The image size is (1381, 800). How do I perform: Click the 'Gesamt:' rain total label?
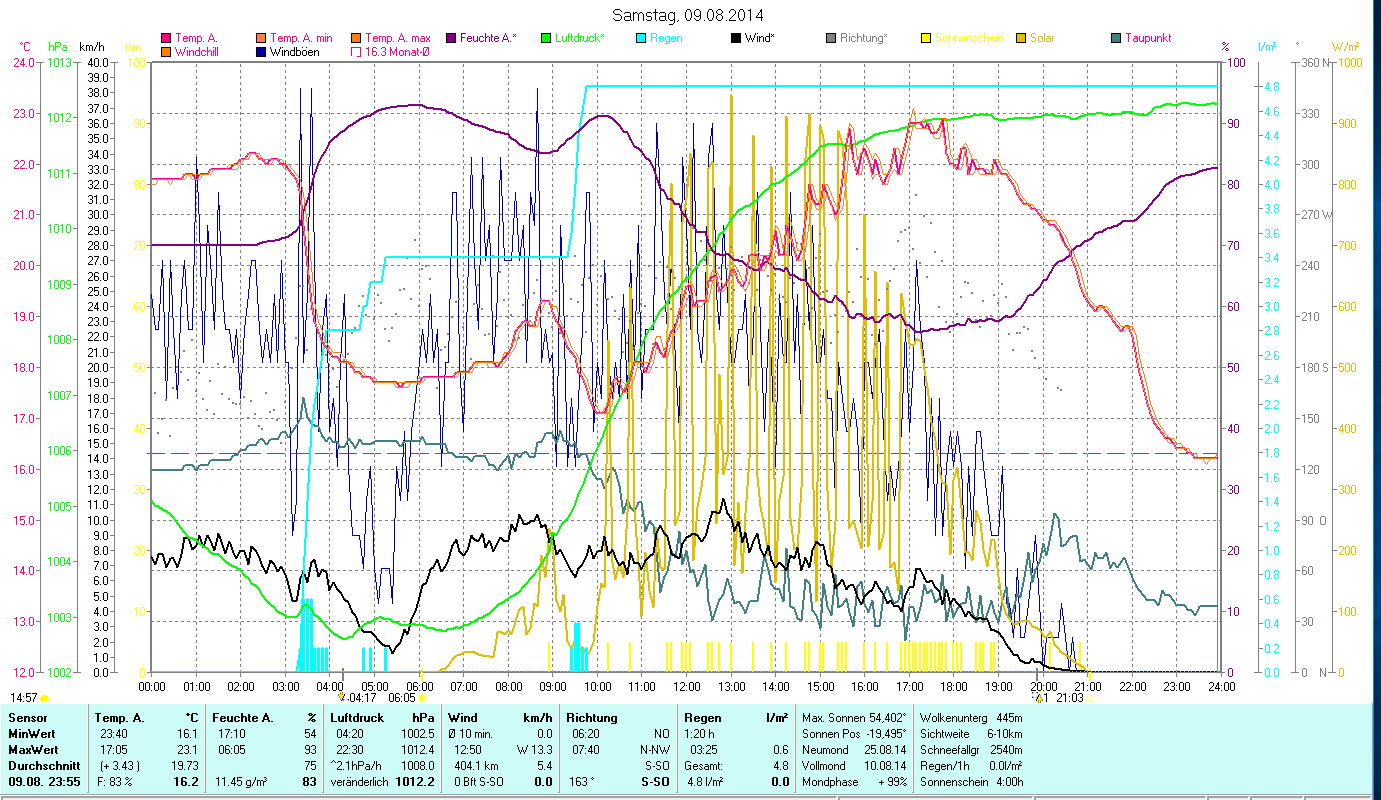click(x=702, y=766)
